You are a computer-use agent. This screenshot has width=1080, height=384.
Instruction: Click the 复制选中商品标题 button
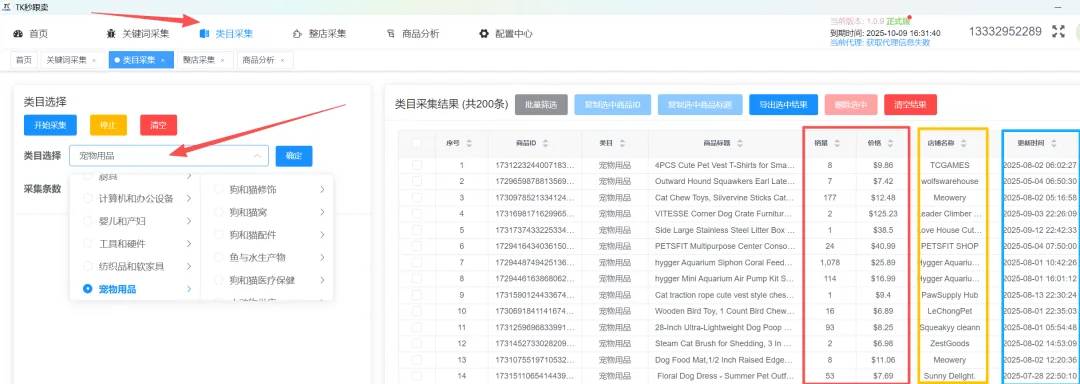pyautogui.click(x=700, y=105)
